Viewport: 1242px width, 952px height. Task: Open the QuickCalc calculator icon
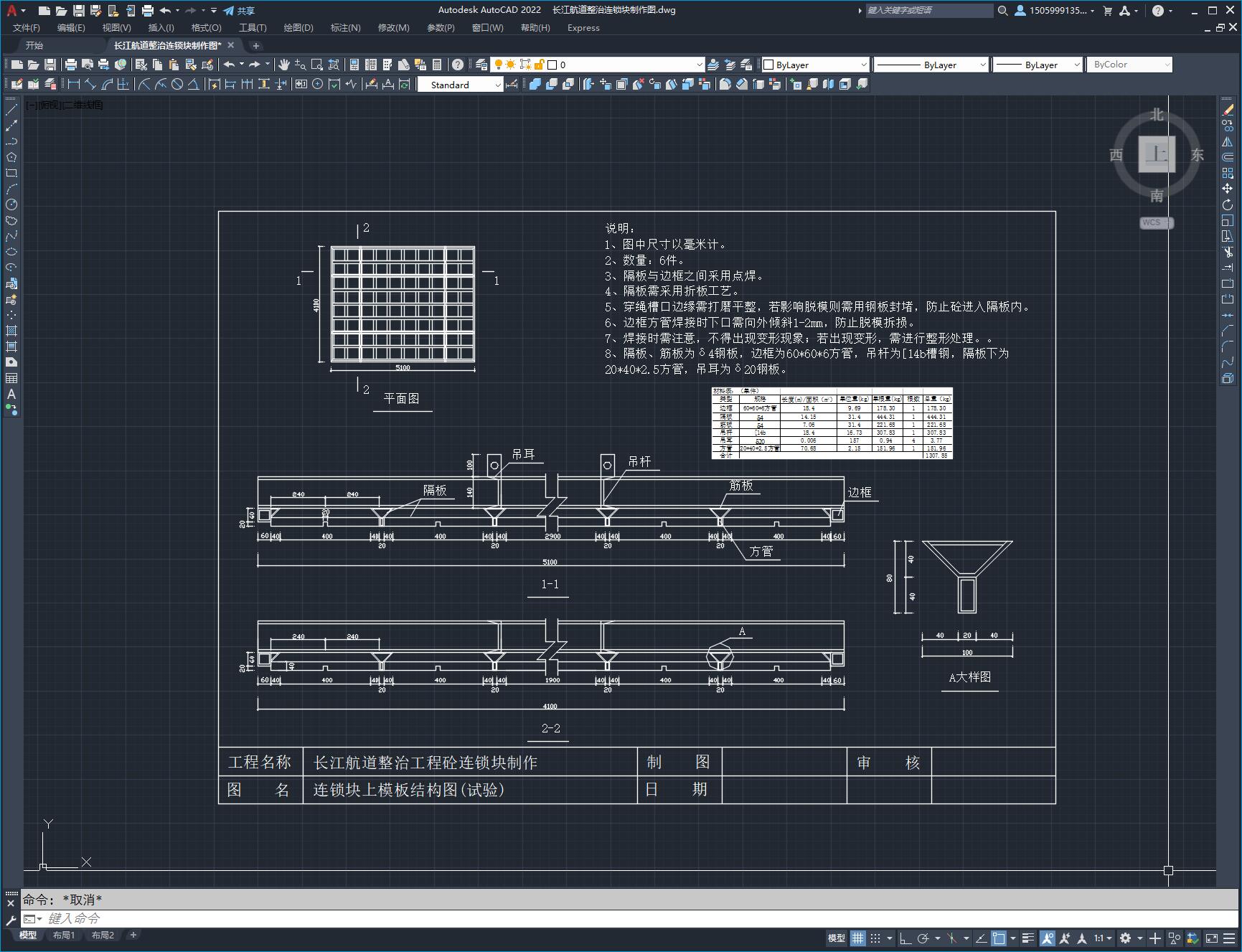coord(437,65)
